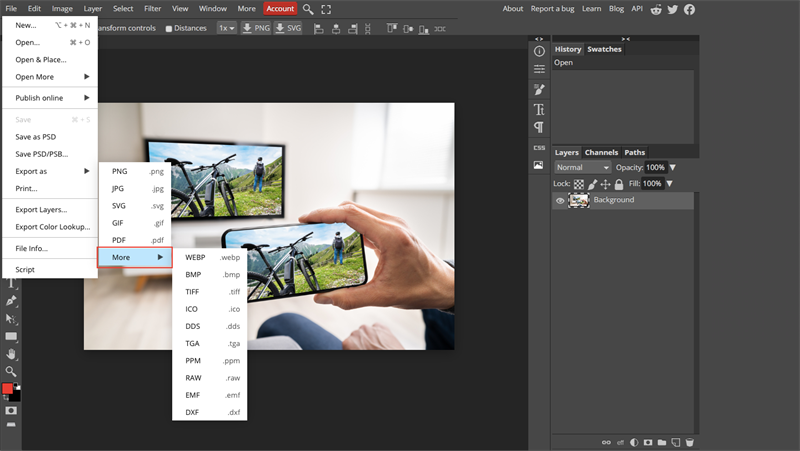Expand the Fill slider arrow
The image size is (800, 451).
(x=669, y=184)
